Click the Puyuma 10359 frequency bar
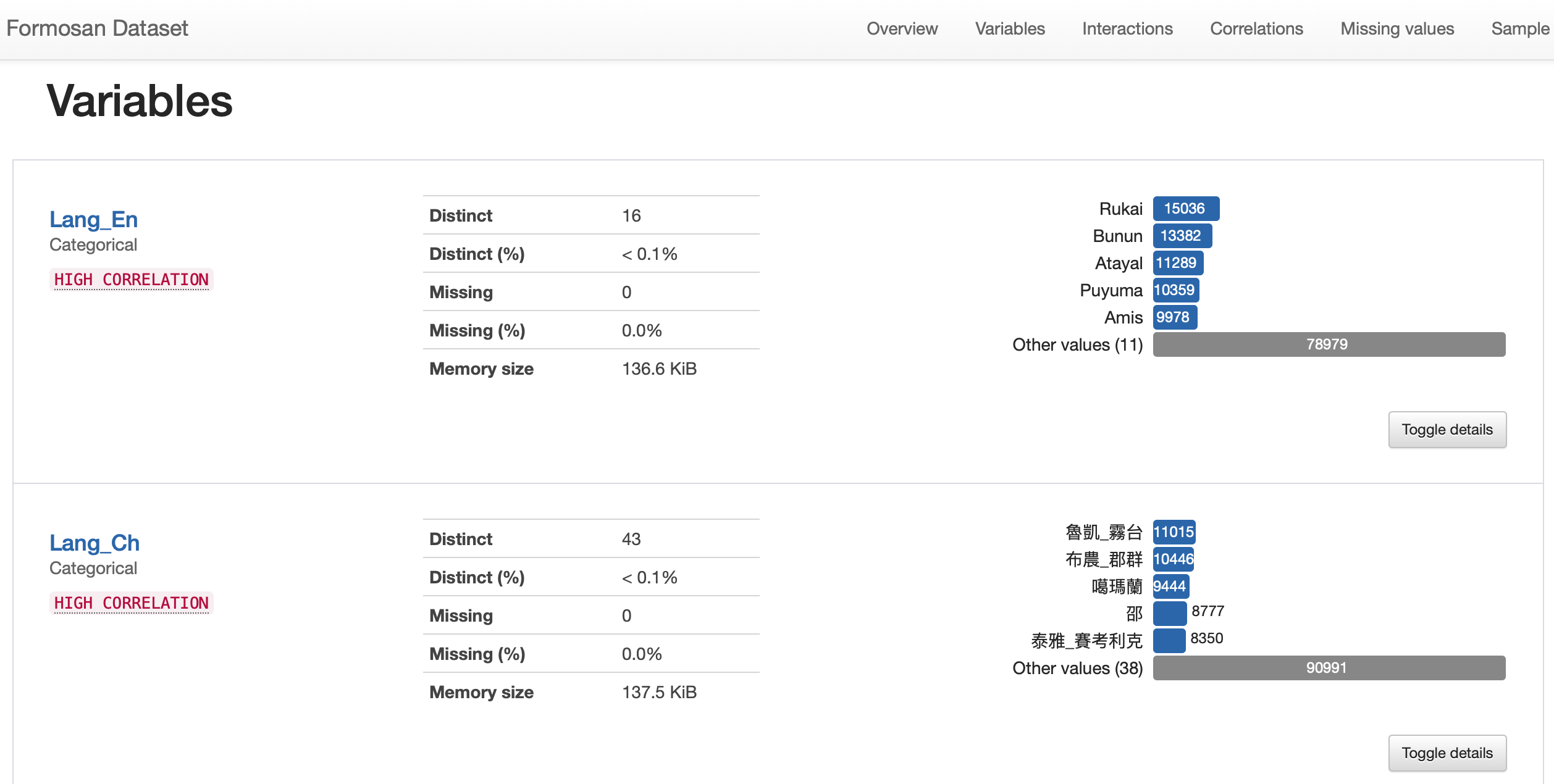 pyautogui.click(x=1175, y=290)
